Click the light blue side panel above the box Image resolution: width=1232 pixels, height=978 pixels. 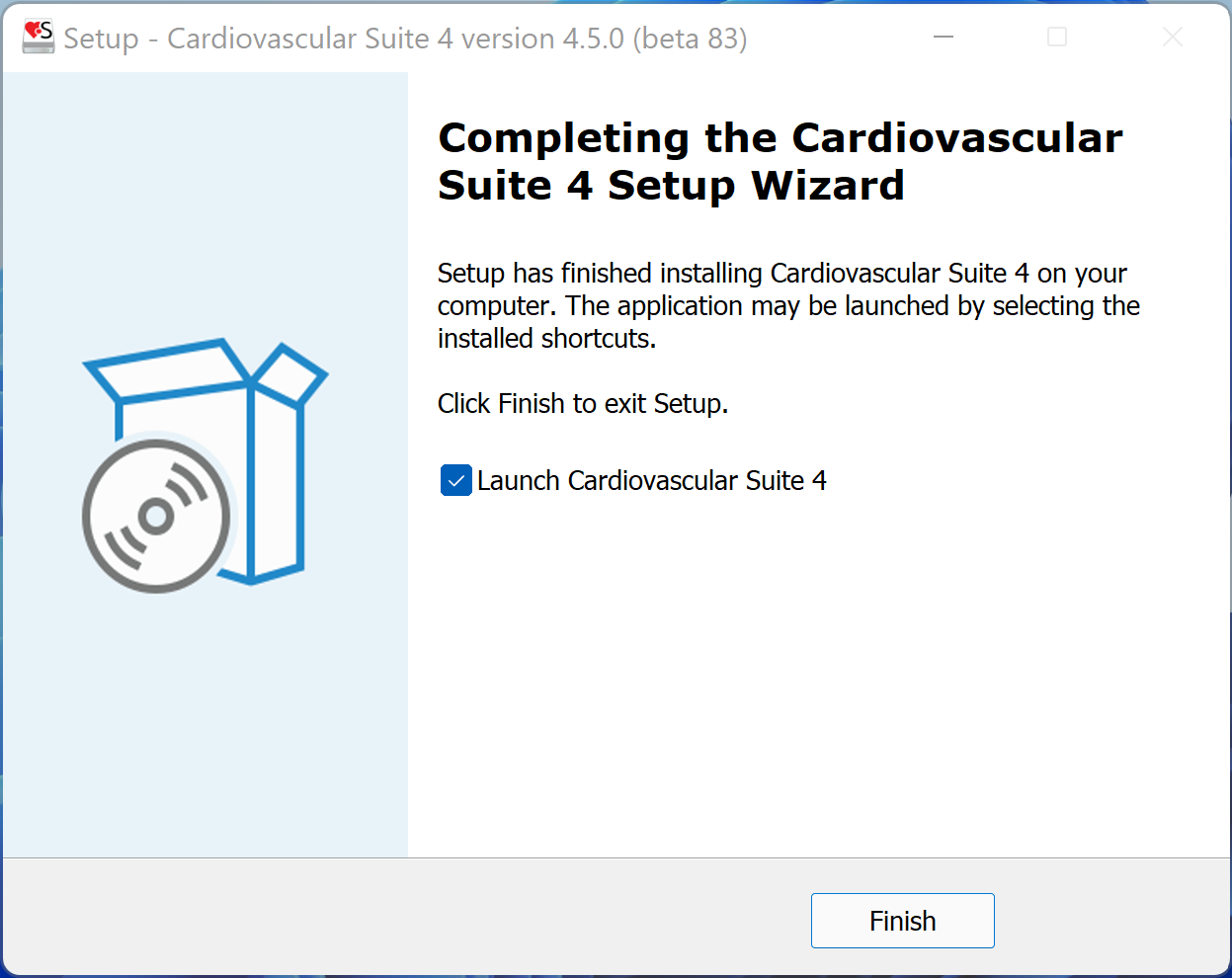click(x=205, y=198)
